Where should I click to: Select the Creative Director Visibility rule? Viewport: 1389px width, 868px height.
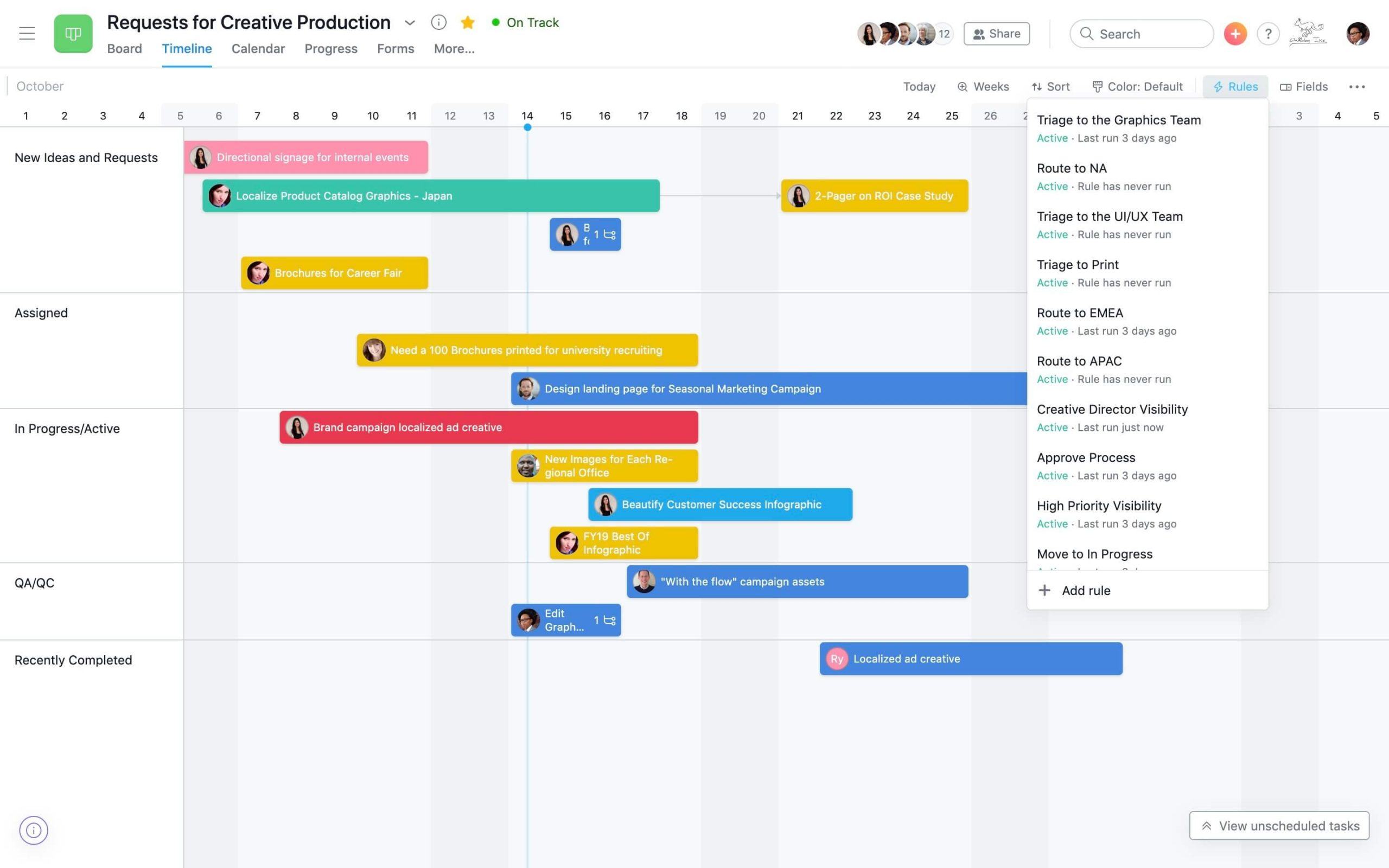(x=1112, y=409)
